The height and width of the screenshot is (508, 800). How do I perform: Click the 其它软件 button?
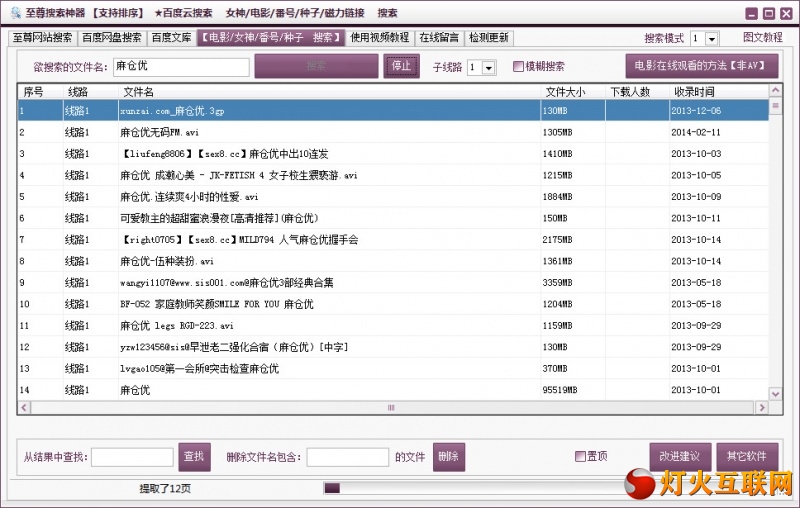click(x=747, y=456)
